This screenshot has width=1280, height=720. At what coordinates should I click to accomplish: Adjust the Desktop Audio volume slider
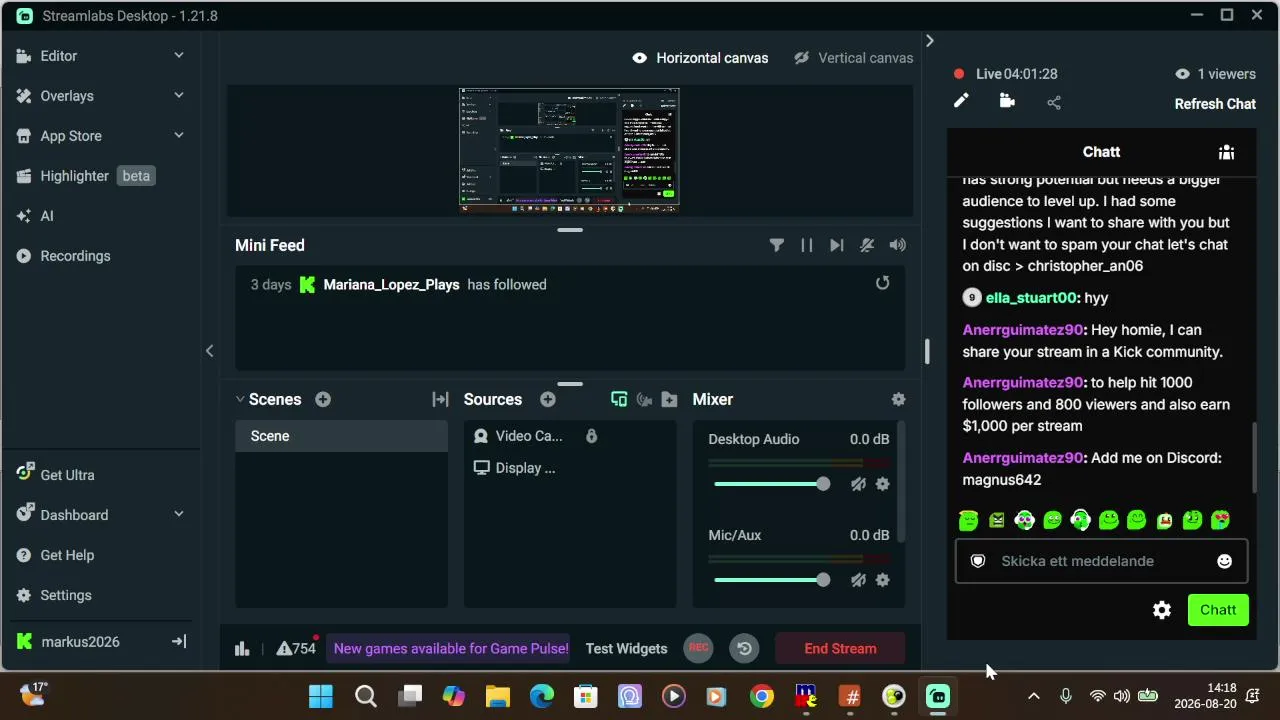(770, 484)
